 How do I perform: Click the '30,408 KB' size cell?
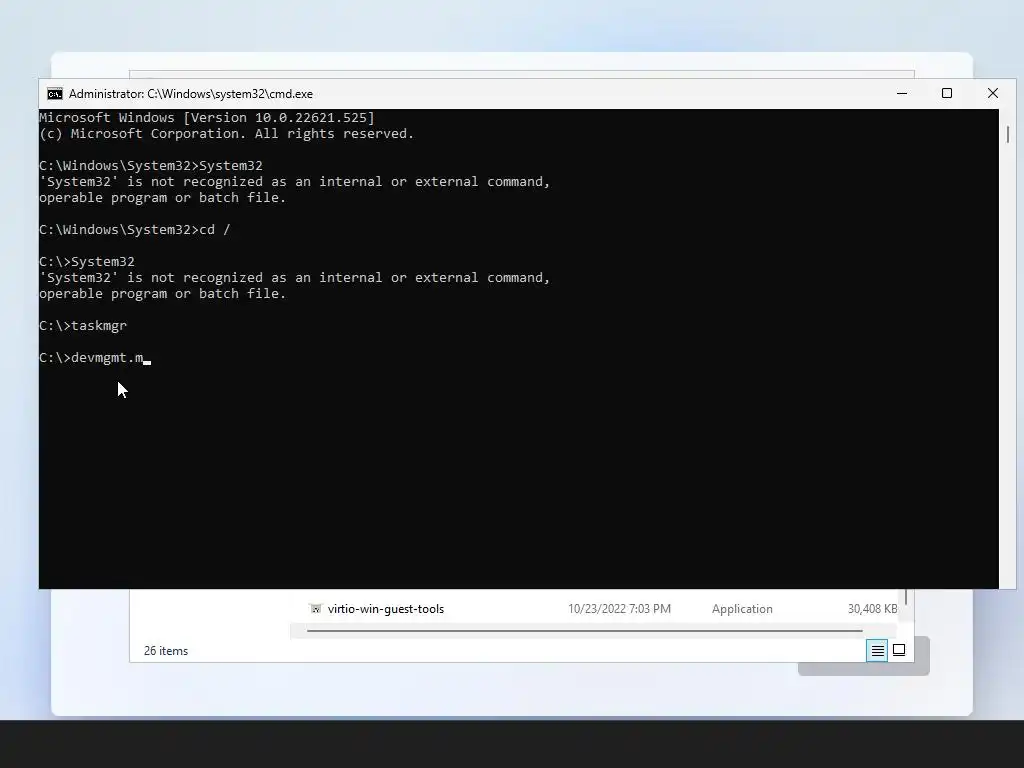point(872,609)
